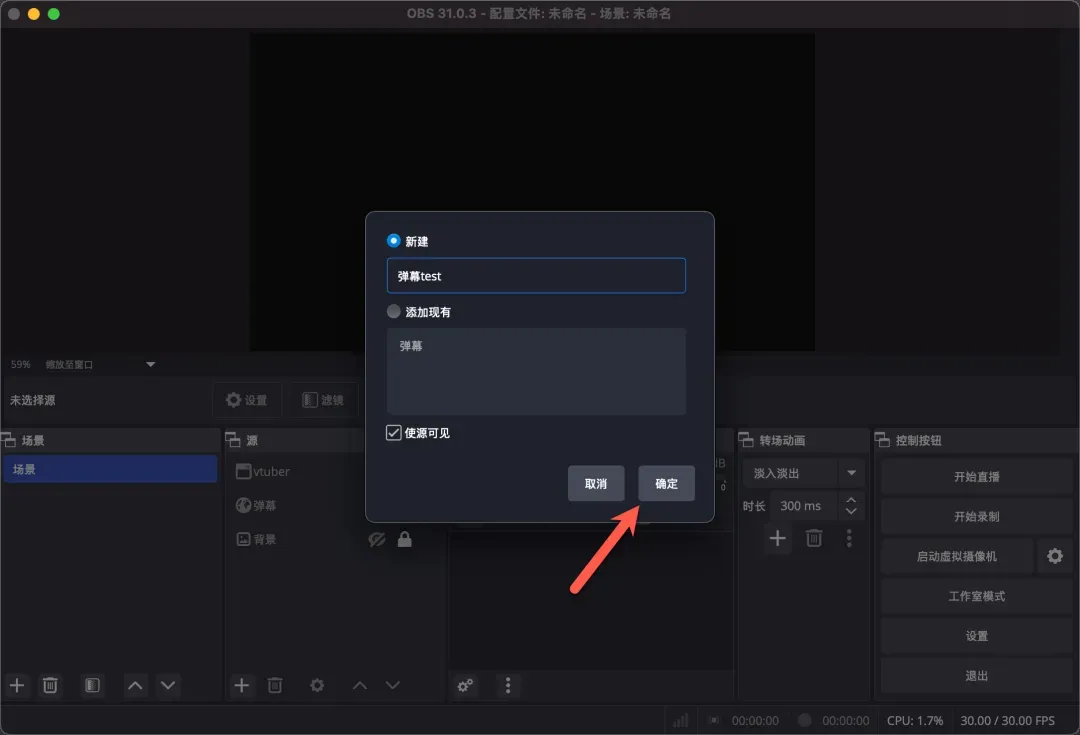Toggle 工作室模式 studio mode
Viewport: 1080px width, 735px height.
977,596
